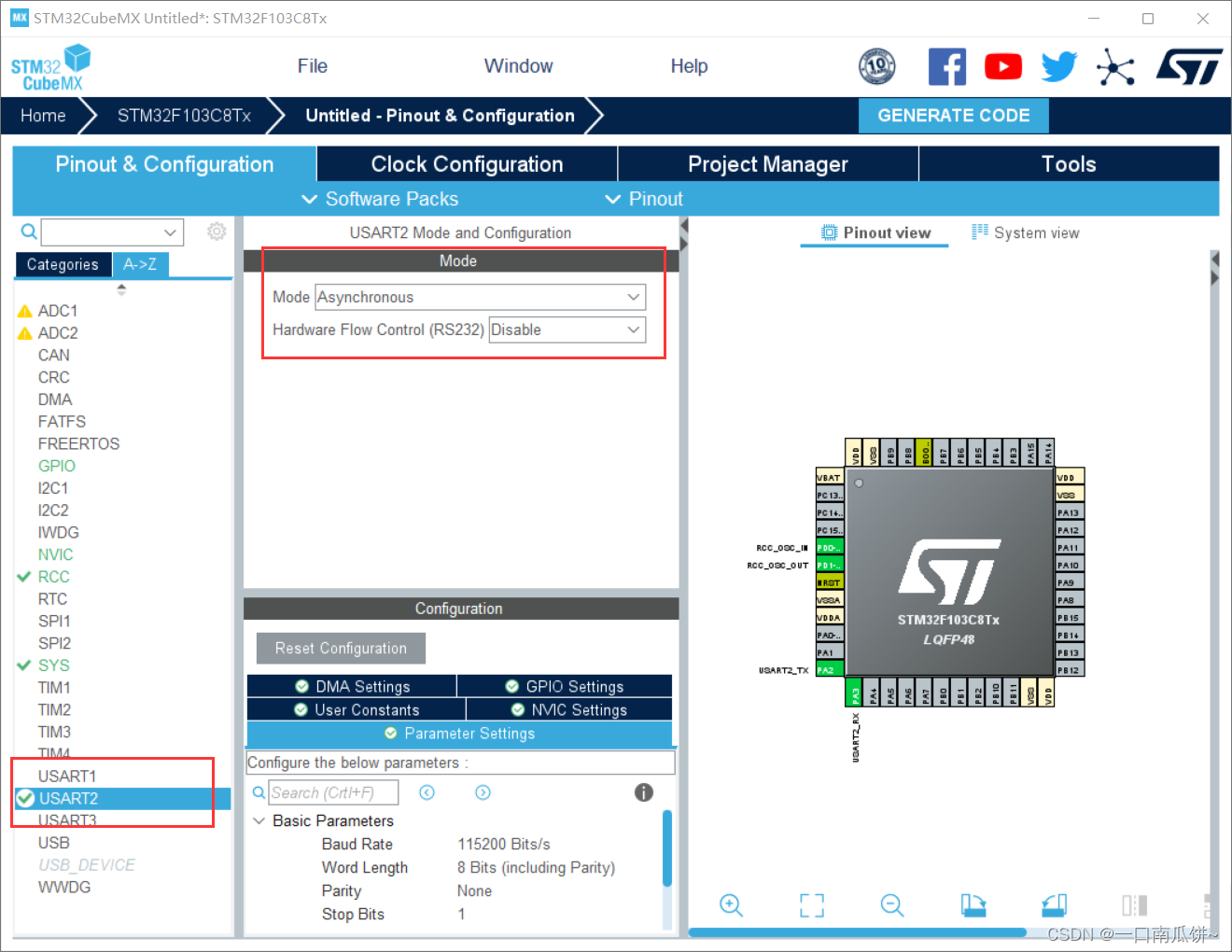Open the Window menu
The image size is (1232, 952).
click(x=518, y=66)
